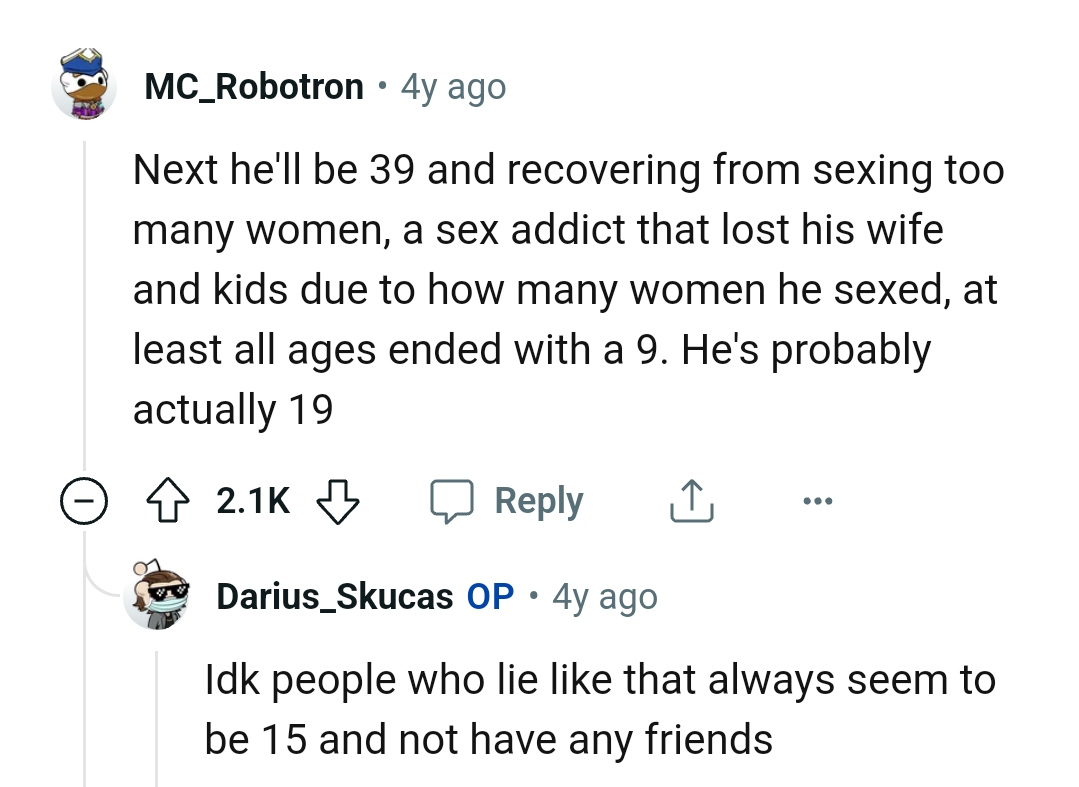
Task: Collapse the thread with the minus circle
Action: tap(84, 501)
